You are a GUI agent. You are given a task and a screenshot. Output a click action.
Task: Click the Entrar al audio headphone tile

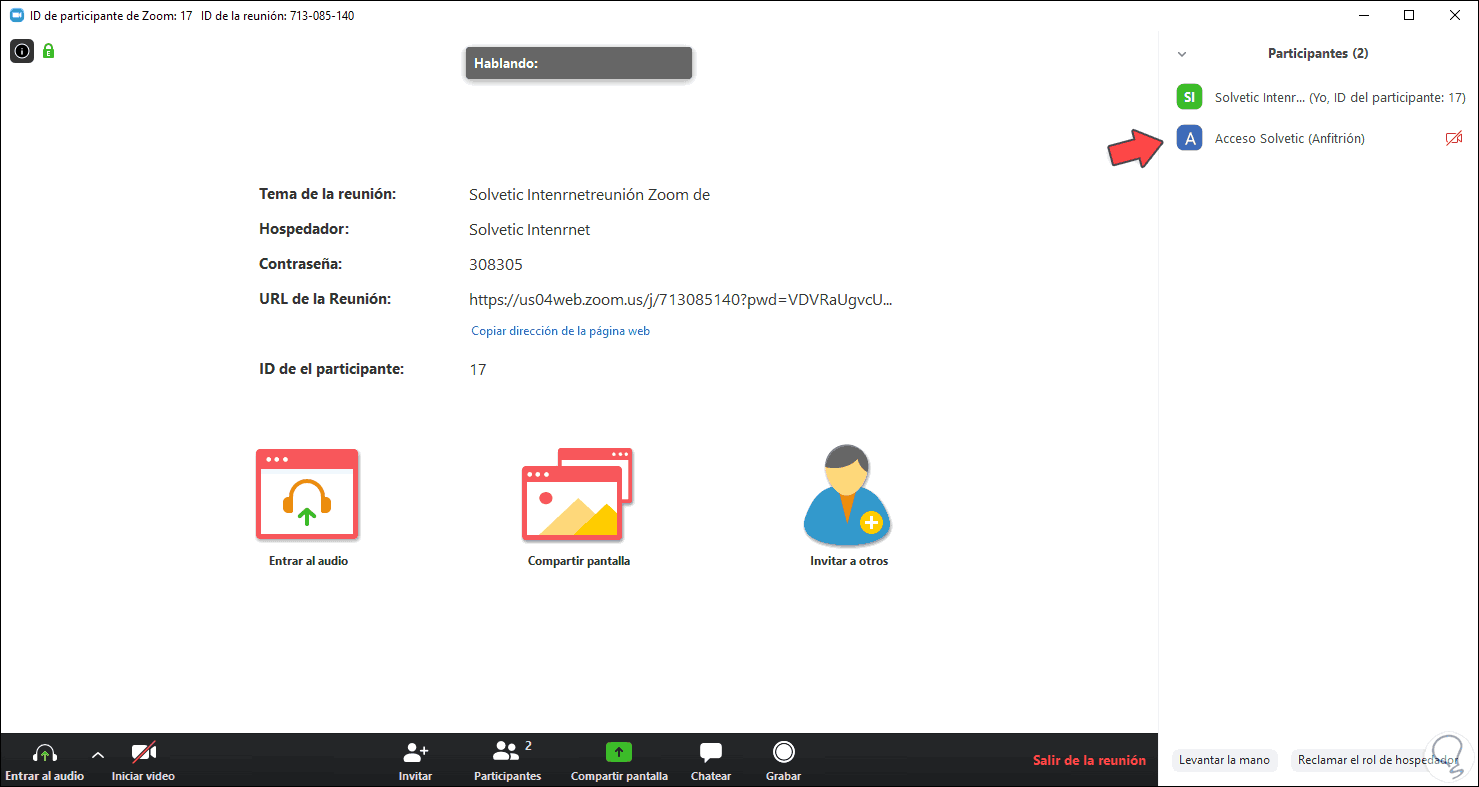[x=307, y=495]
